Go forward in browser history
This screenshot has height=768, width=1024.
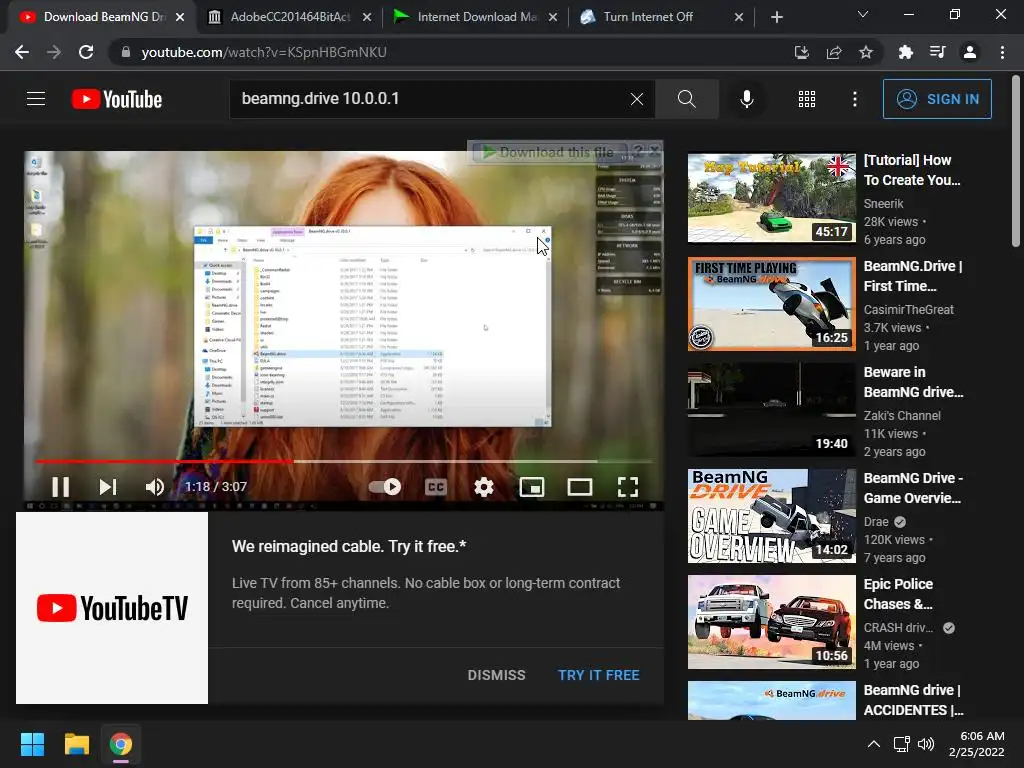[54, 52]
